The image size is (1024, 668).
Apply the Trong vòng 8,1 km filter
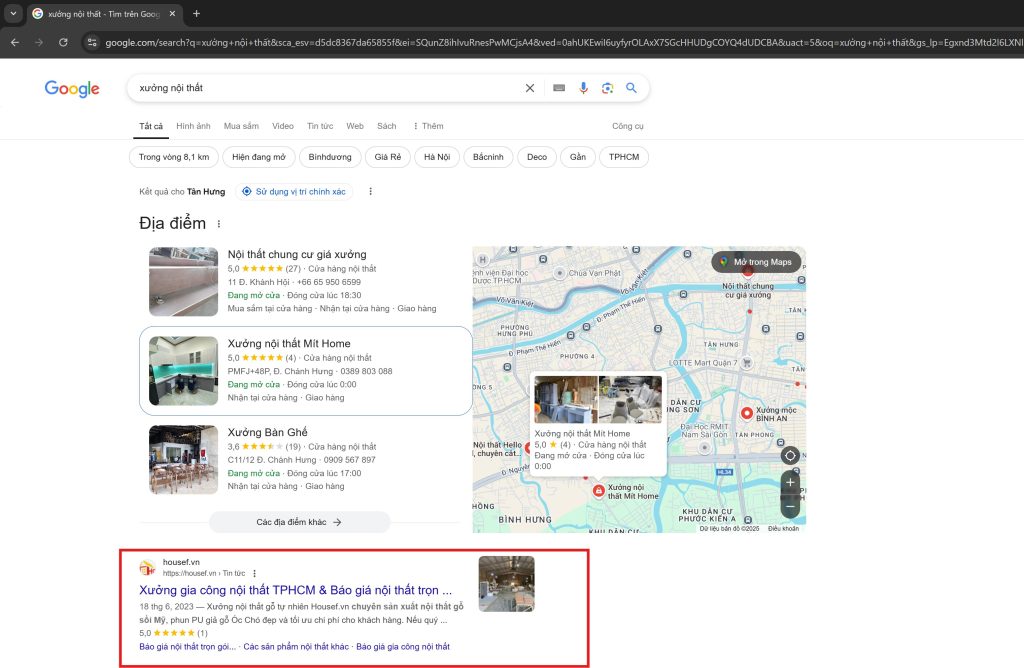(174, 157)
